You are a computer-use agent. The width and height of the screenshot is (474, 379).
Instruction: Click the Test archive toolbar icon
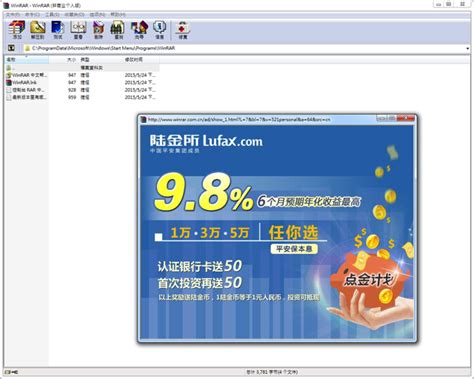pyautogui.click(x=58, y=30)
